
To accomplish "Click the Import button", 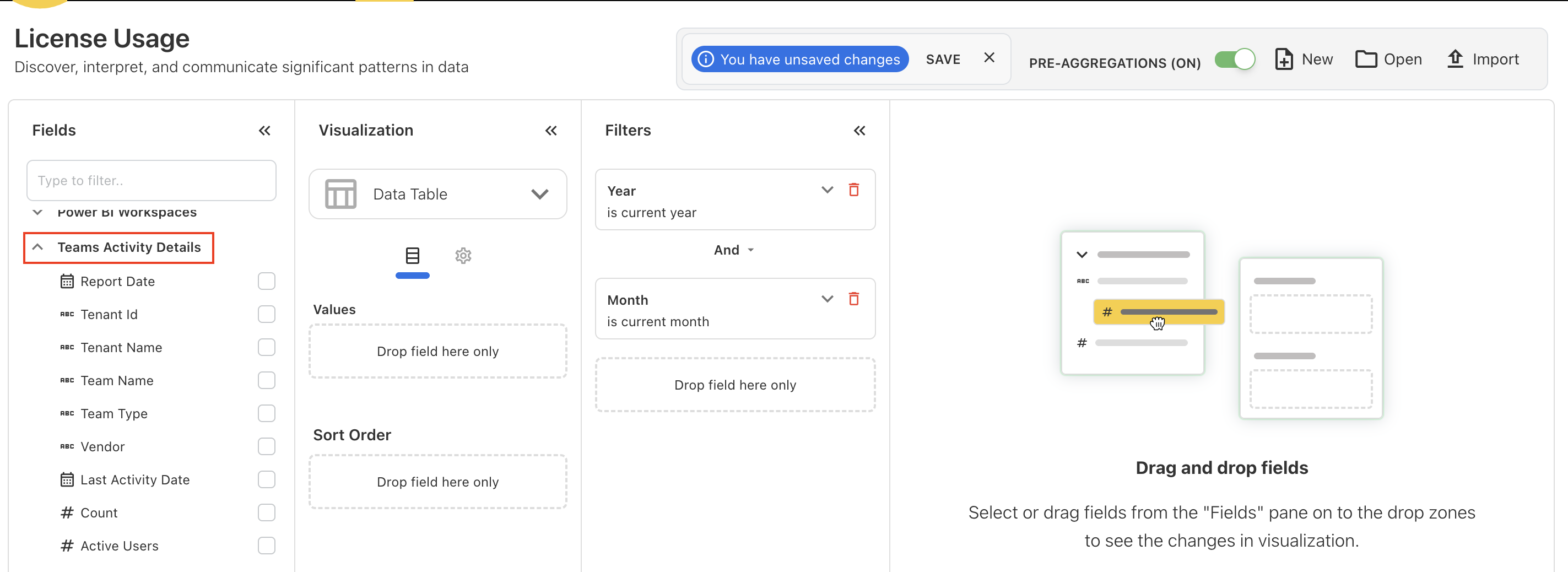I will point(1482,59).
